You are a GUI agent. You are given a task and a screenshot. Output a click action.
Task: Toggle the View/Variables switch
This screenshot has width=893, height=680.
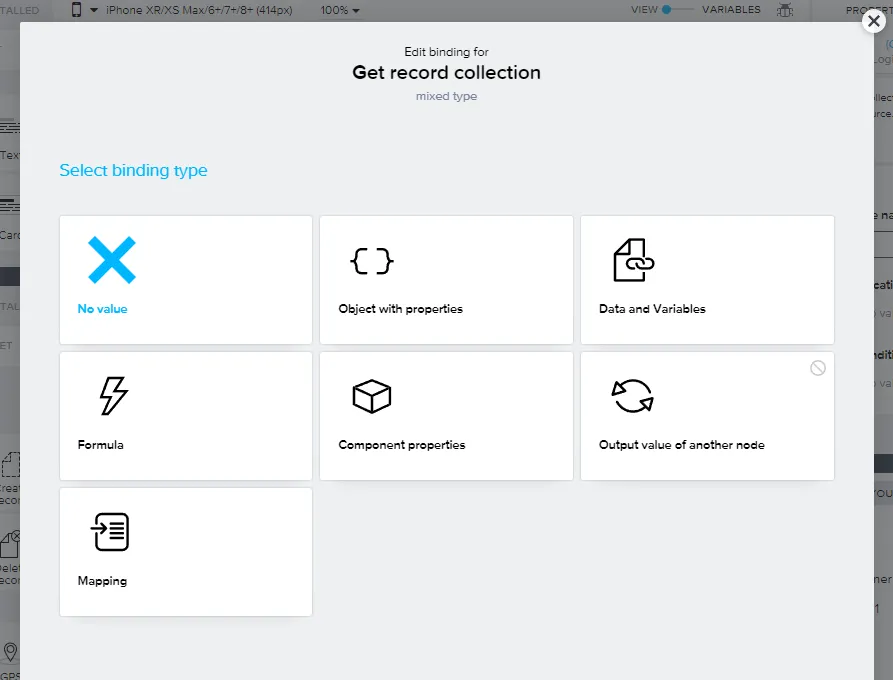[x=678, y=10]
